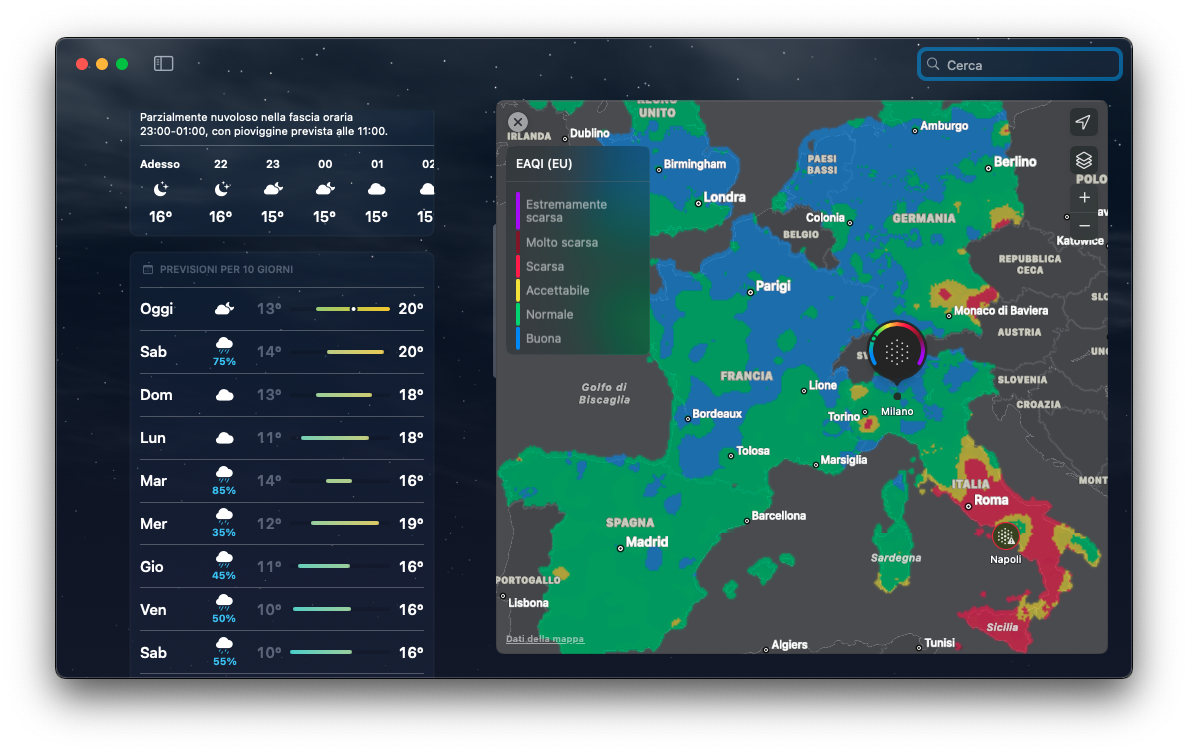1188x752 pixels.
Task: Click the cloud icon for Dom
Action: point(224,395)
